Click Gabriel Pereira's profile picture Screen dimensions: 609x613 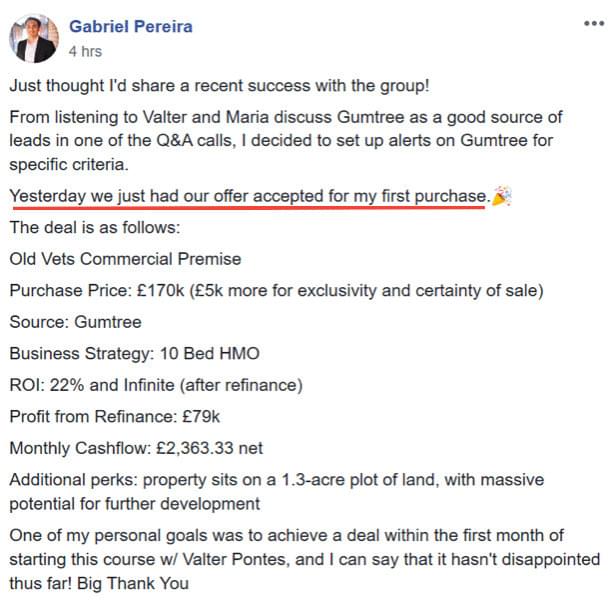[x=34, y=38]
